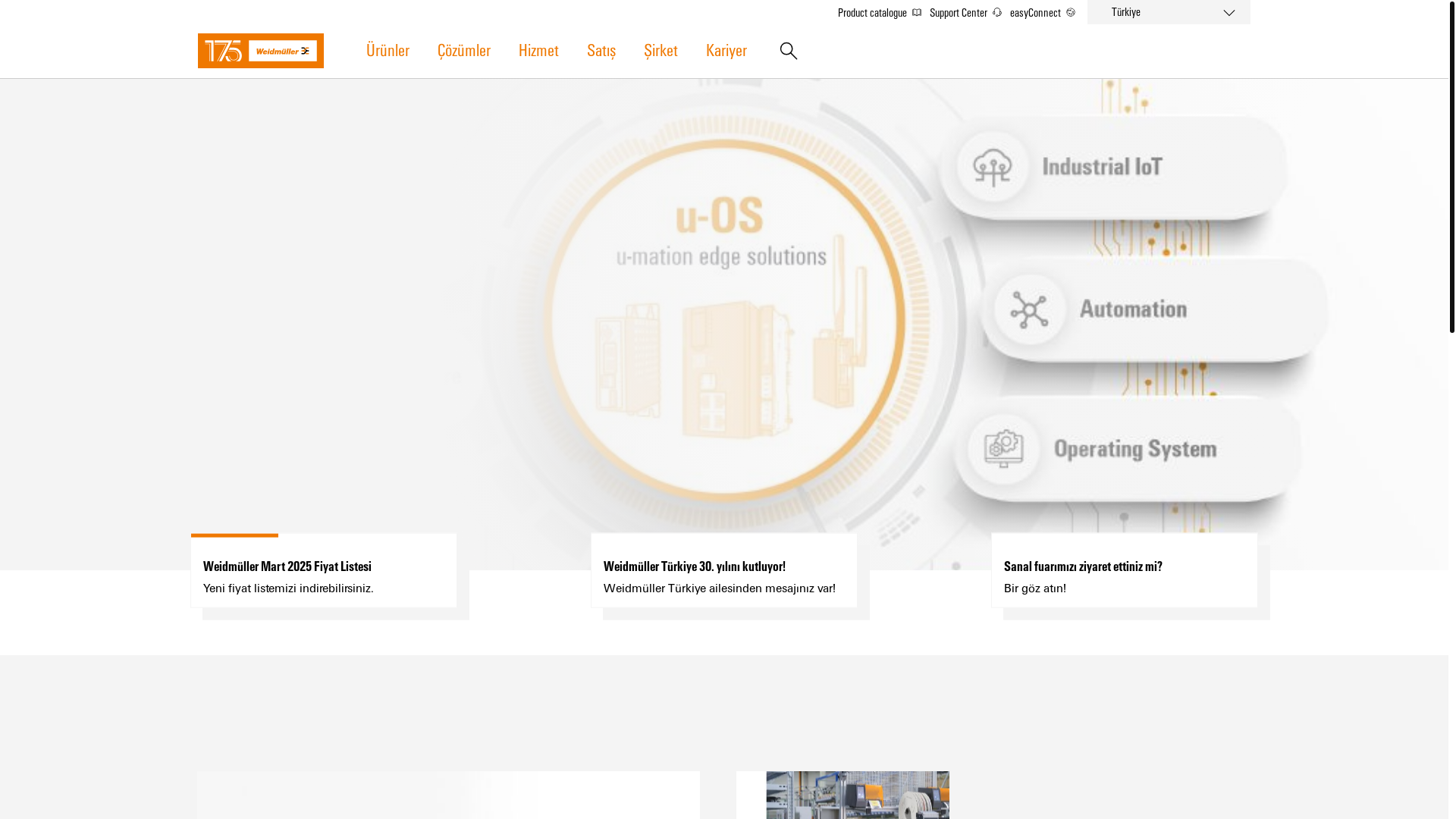Open the Şirket menu
This screenshot has width=1456, height=819.
click(661, 50)
